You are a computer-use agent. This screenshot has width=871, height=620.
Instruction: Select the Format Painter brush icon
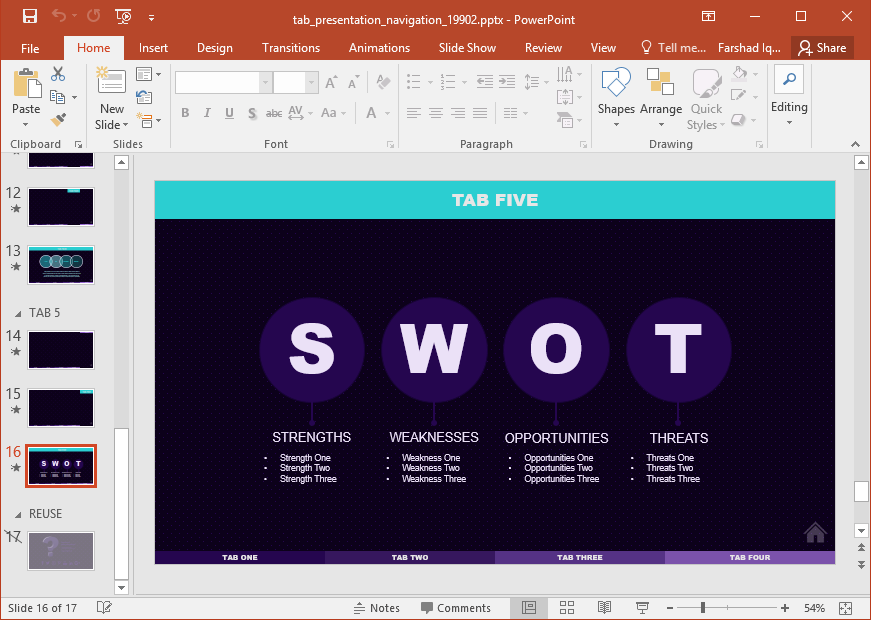[x=58, y=119]
